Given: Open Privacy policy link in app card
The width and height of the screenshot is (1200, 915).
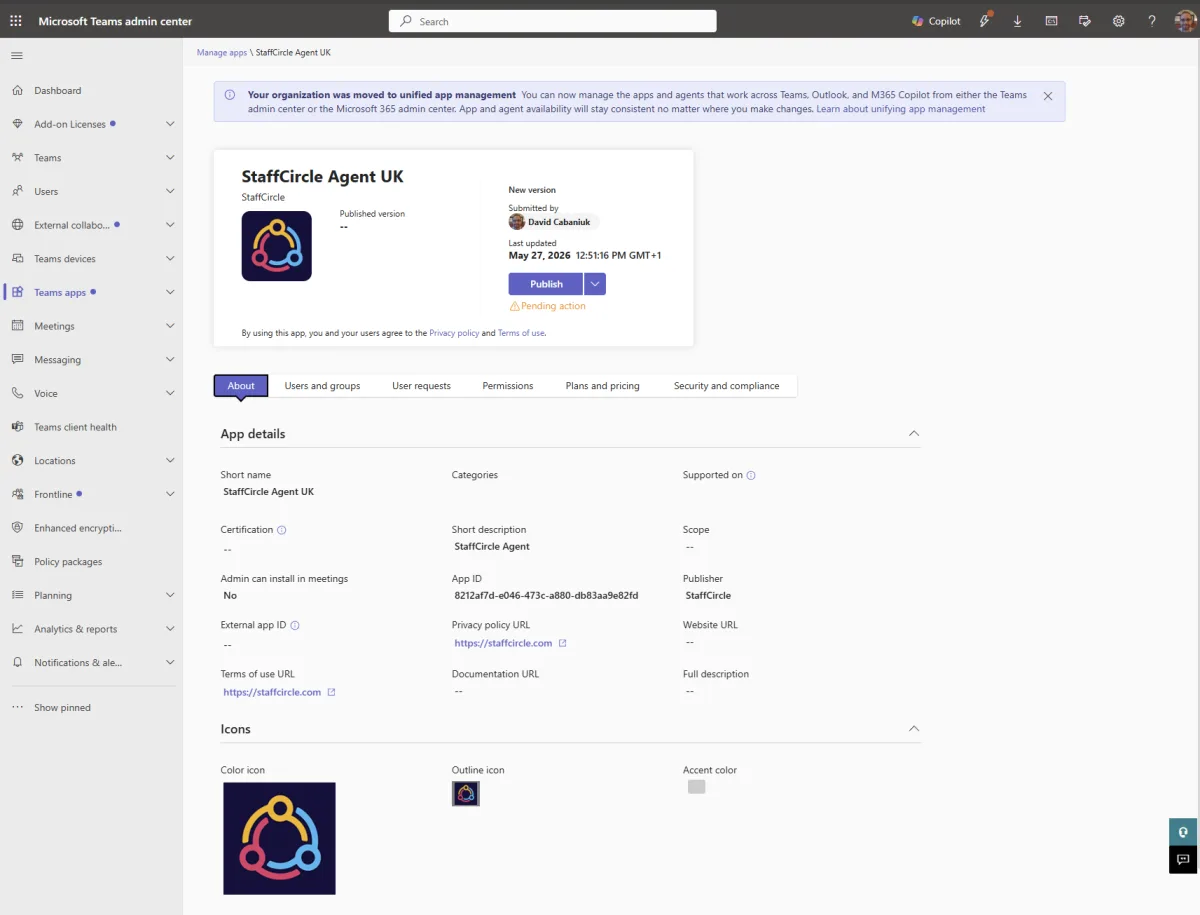Looking at the screenshot, I should point(454,333).
